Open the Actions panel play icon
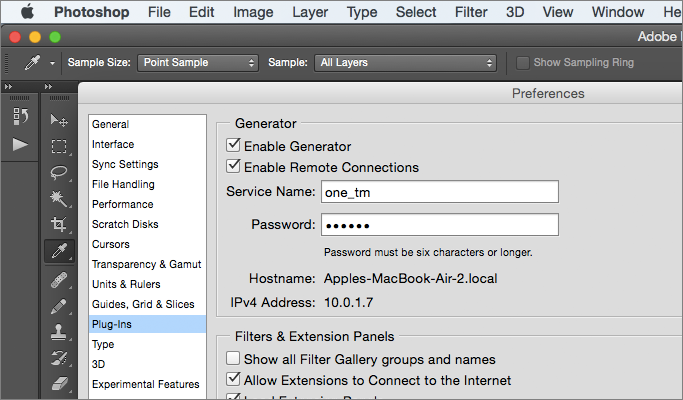683x400 pixels. (20, 145)
